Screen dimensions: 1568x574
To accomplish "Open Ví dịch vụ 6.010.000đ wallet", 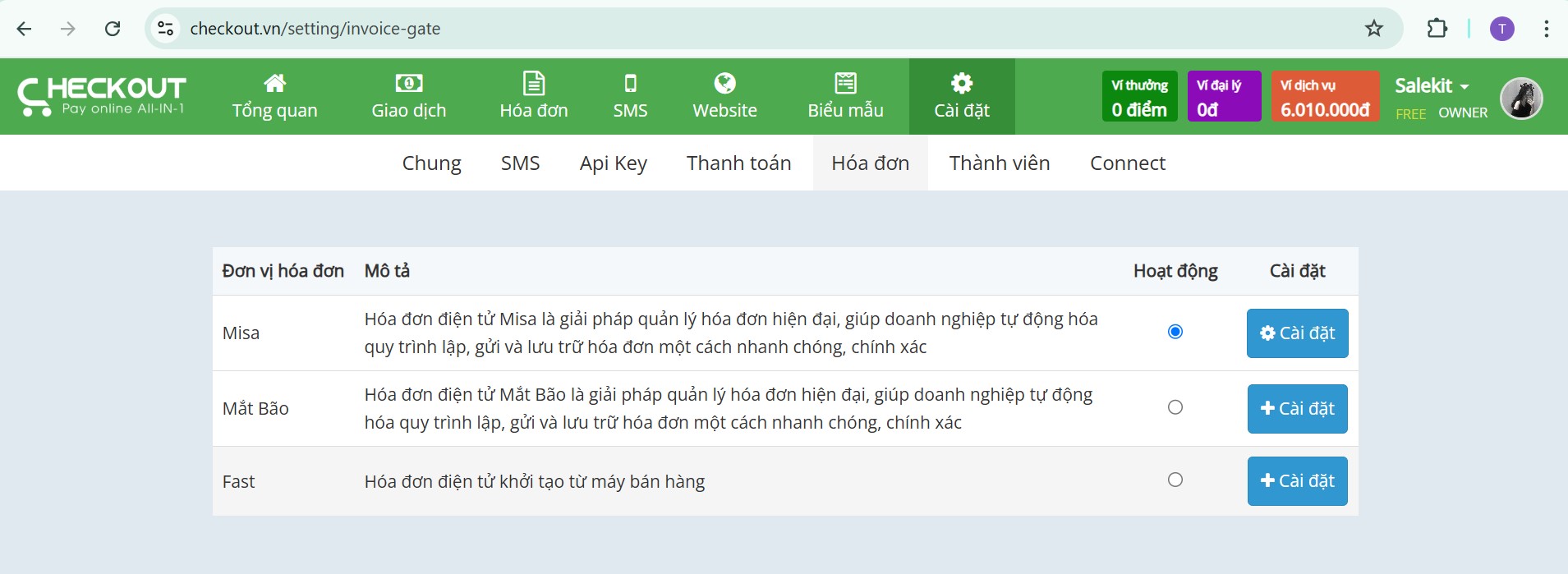I will click(1325, 96).
